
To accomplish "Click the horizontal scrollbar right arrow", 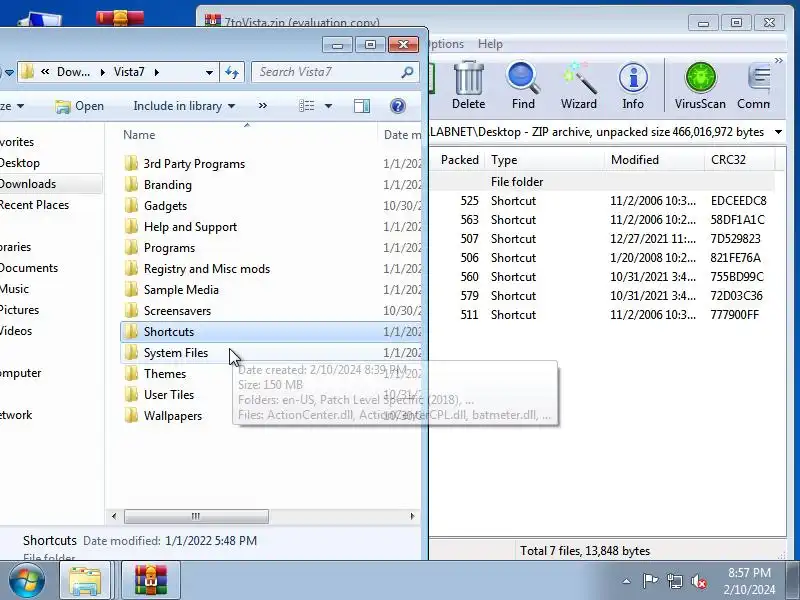I will point(412,516).
